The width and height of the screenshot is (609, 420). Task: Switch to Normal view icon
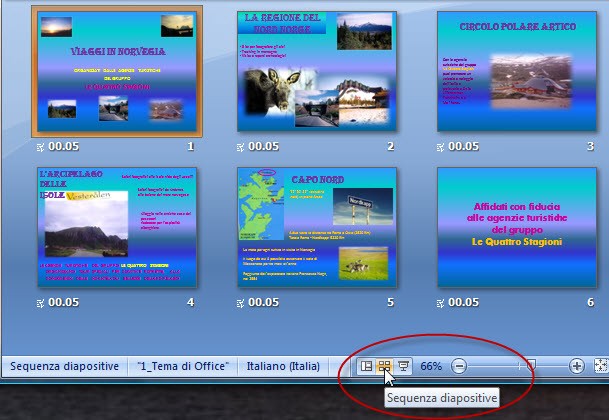(367, 367)
